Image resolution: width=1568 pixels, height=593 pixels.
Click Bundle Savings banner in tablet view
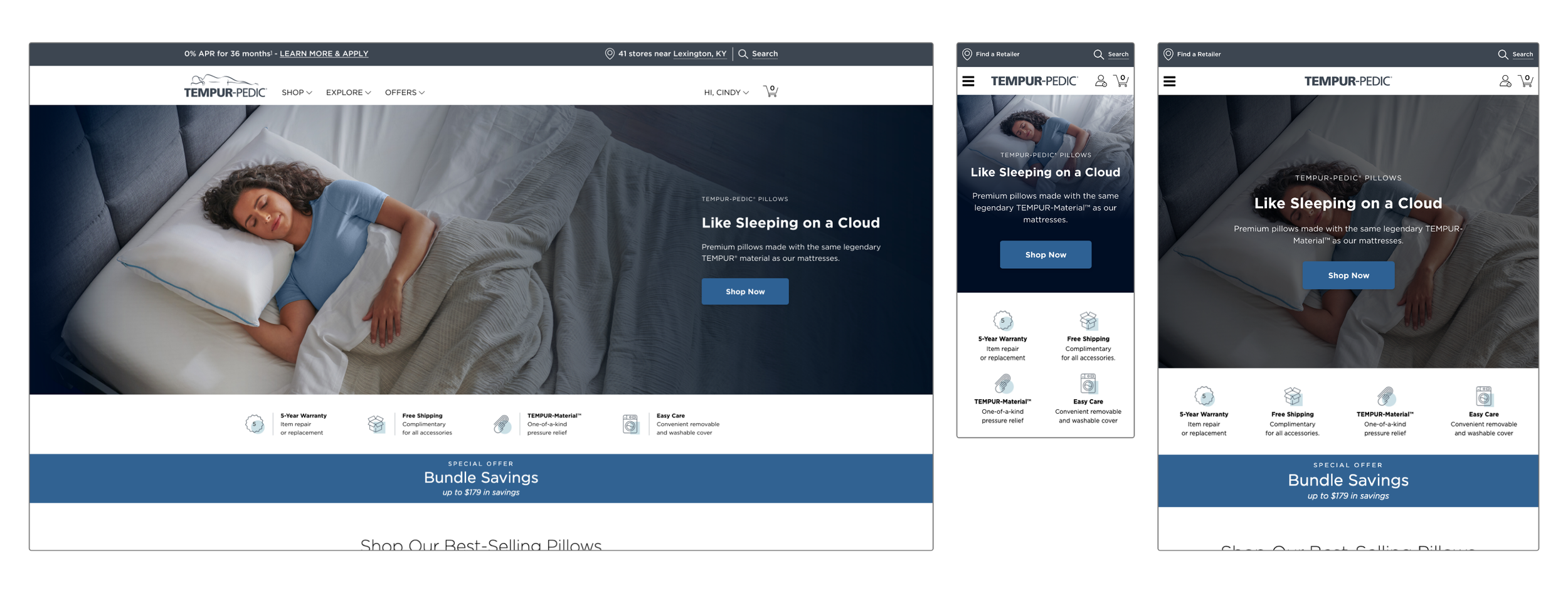[x=1348, y=481]
